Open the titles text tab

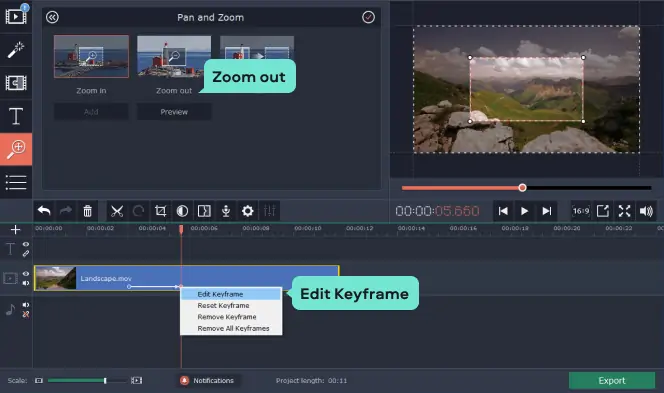click(16, 116)
